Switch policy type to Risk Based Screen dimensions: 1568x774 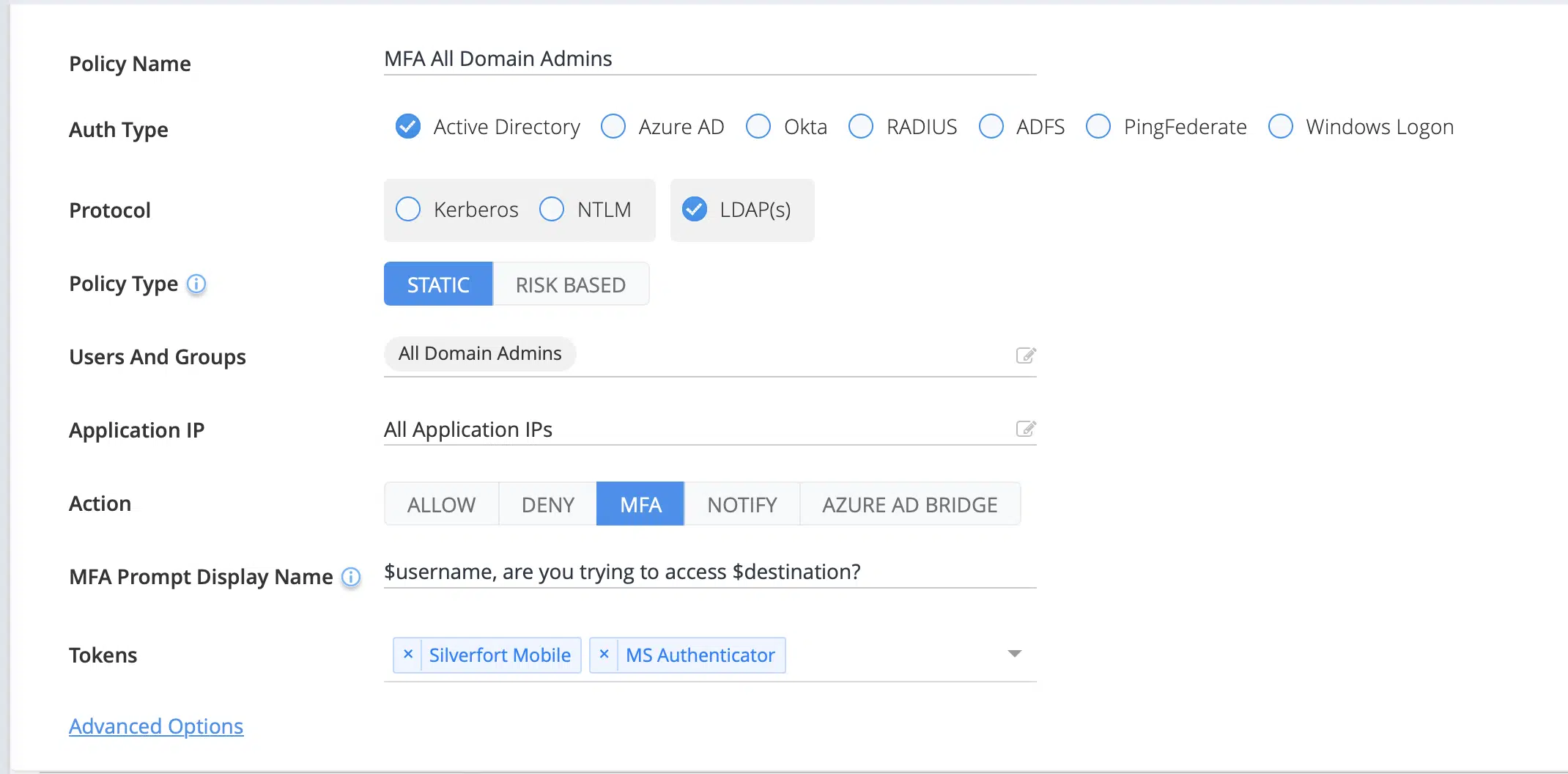570,284
